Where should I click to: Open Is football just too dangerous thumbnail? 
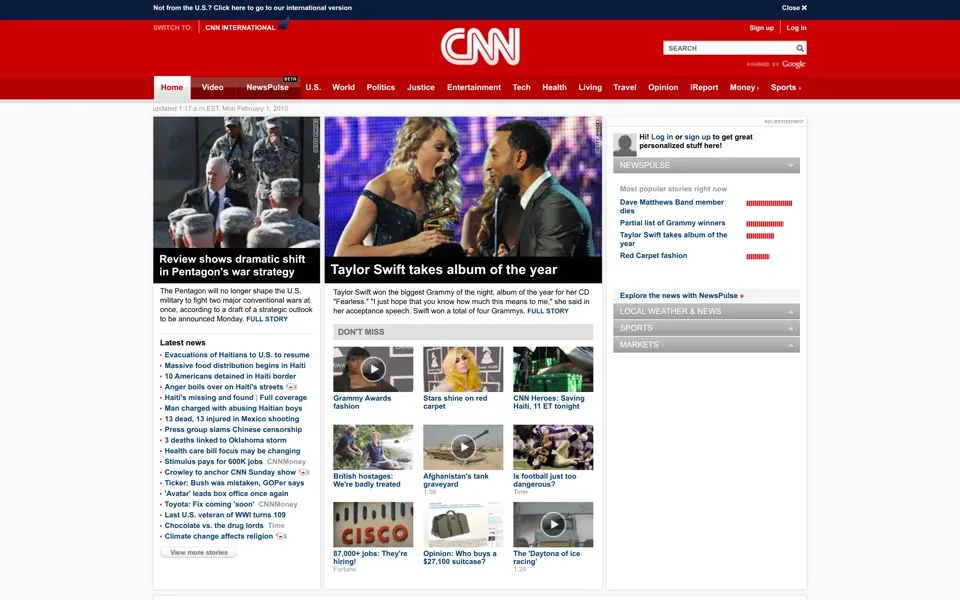[553, 447]
